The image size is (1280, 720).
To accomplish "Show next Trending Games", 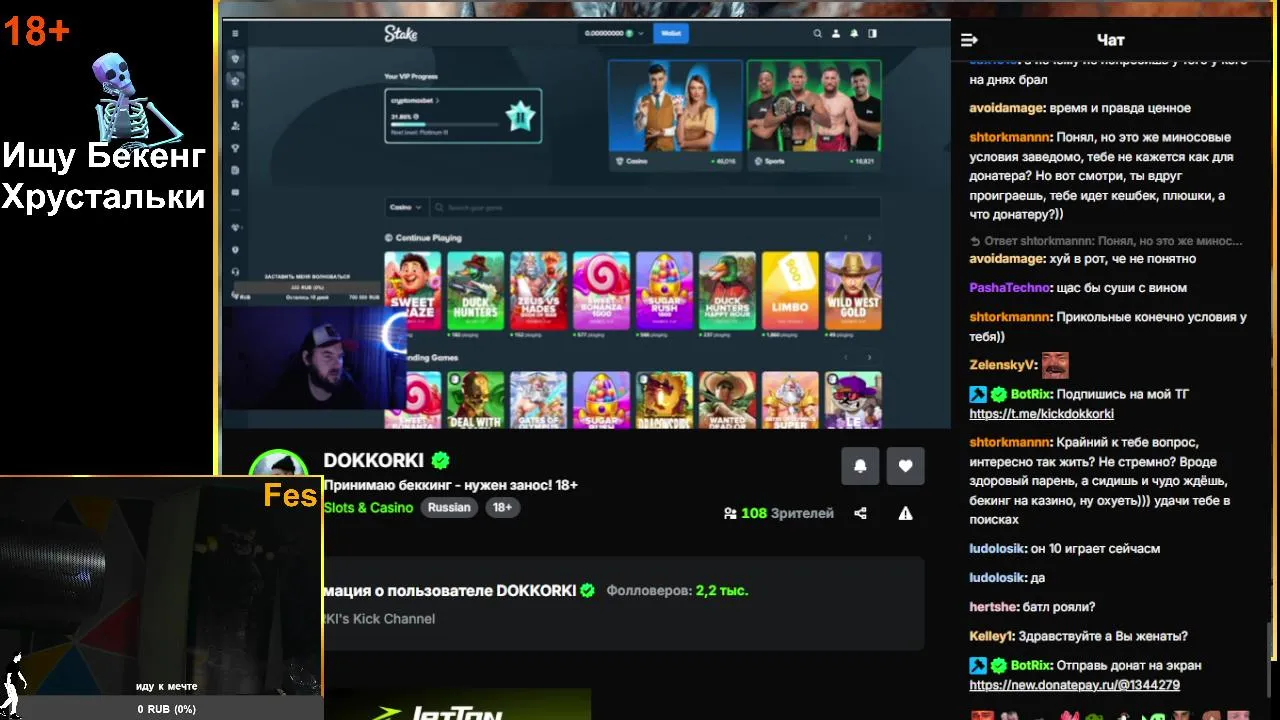I will point(869,357).
